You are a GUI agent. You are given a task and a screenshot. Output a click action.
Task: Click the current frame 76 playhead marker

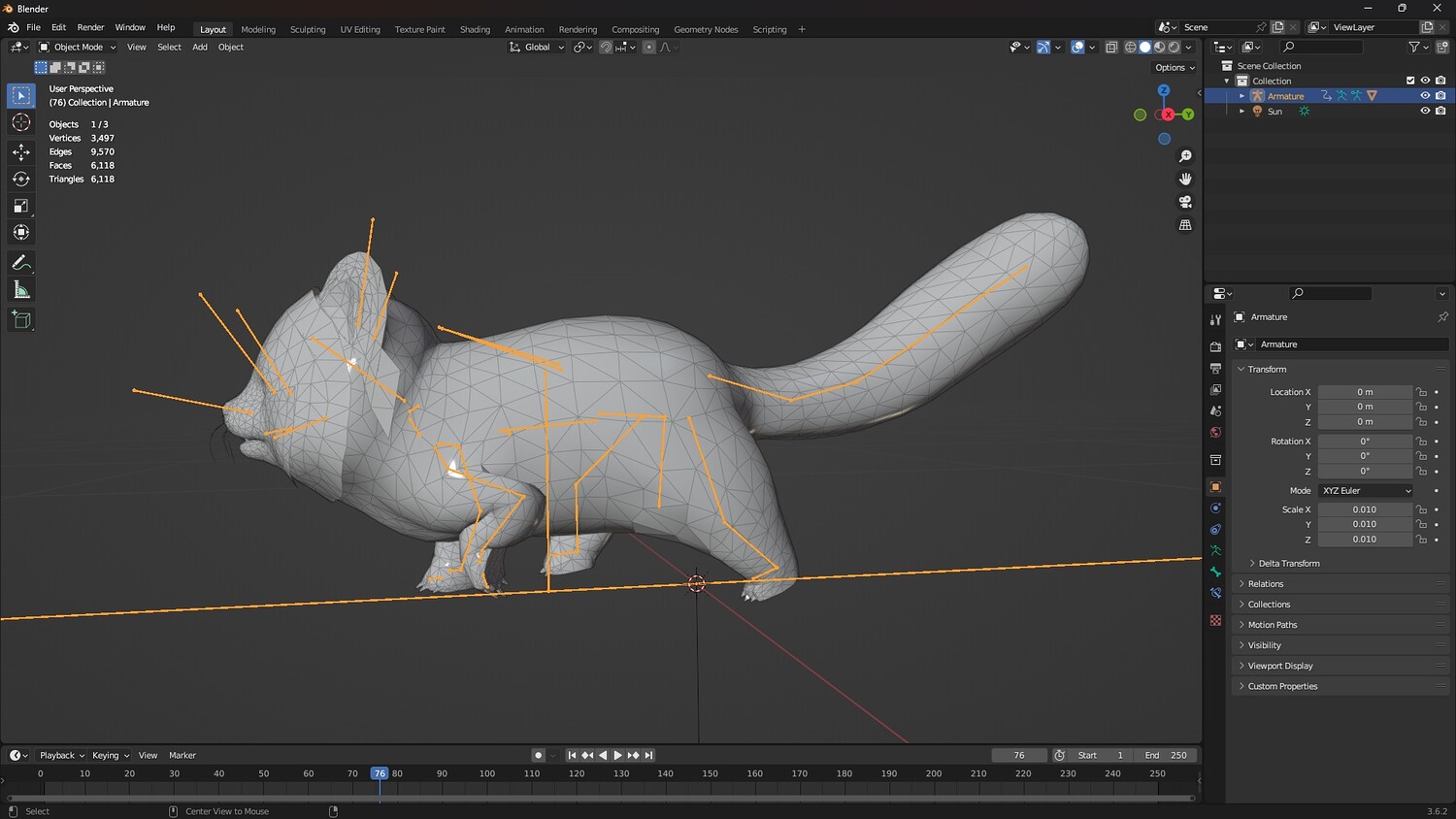pyautogui.click(x=380, y=773)
